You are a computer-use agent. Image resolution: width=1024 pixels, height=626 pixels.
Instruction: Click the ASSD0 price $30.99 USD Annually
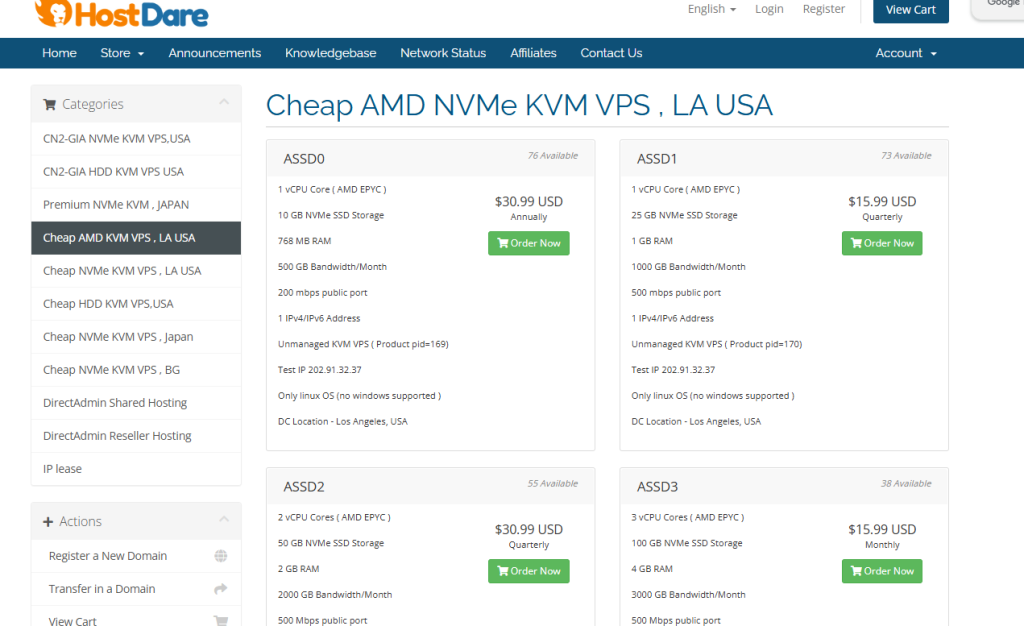528,208
